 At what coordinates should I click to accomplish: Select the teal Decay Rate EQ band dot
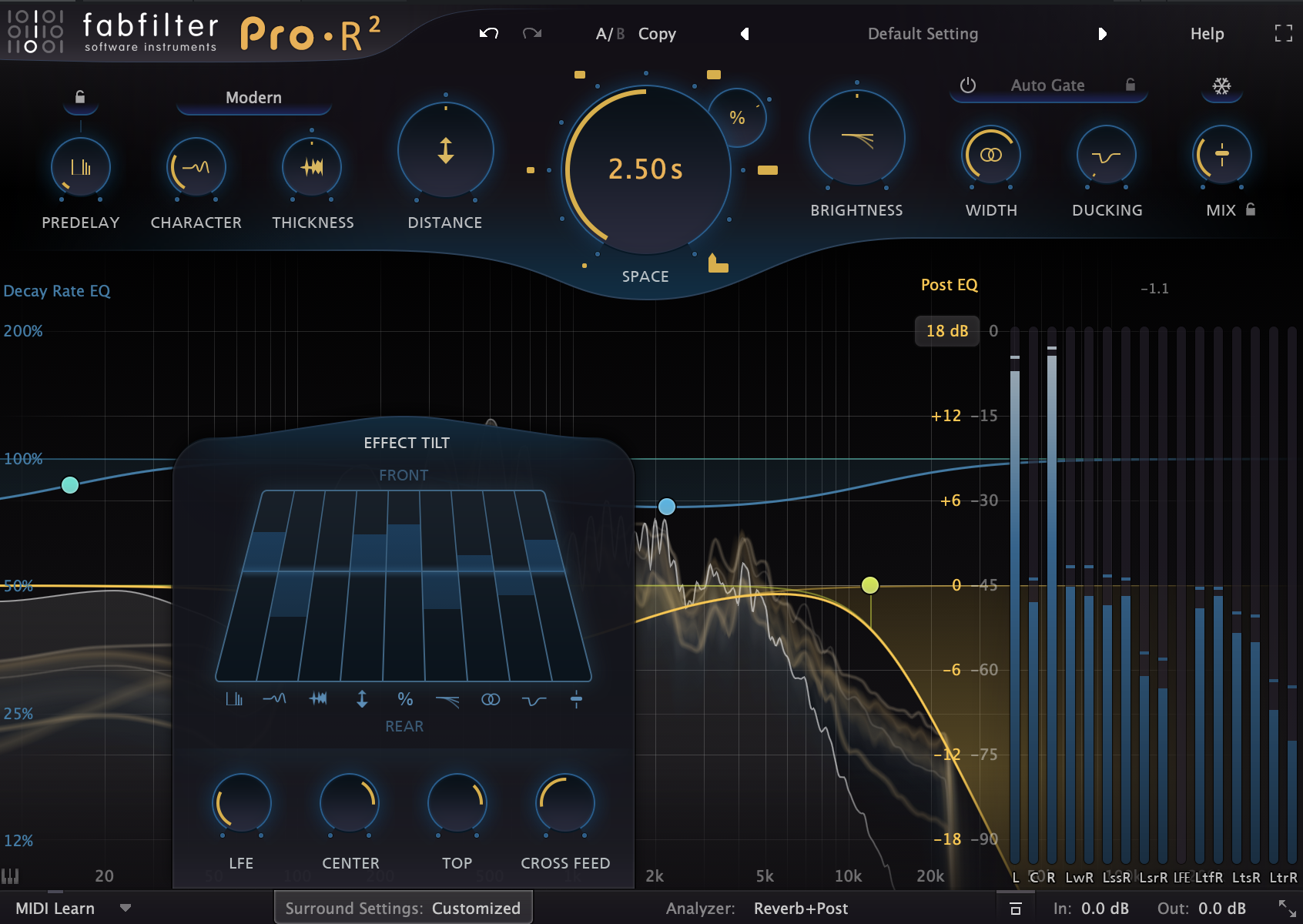click(70, 484)
